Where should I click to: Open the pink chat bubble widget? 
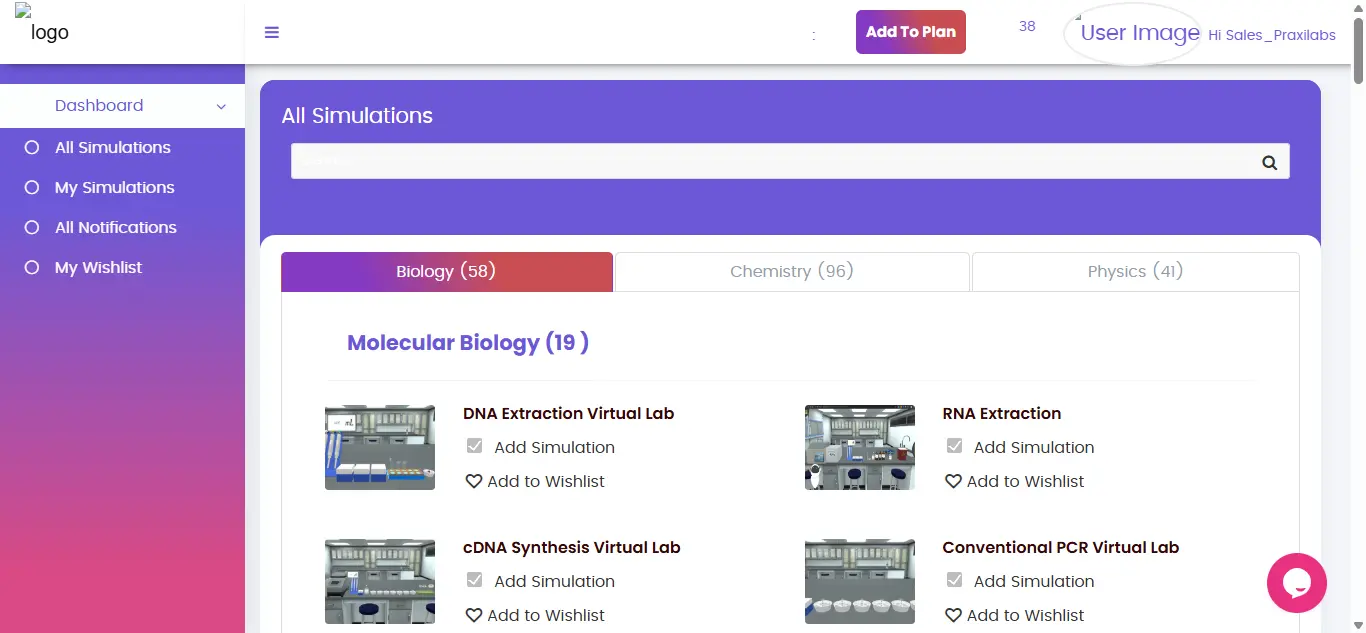coord(1296,583)
